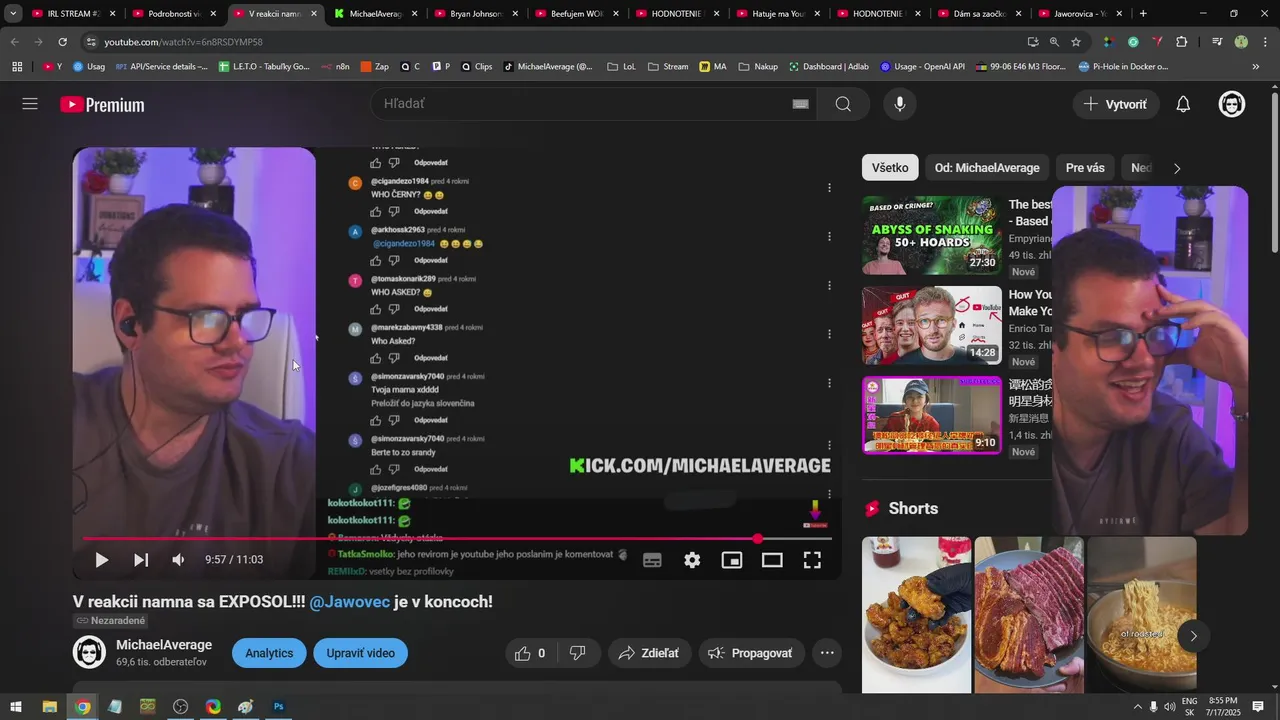Open the @Jawovec mention link in title

(349, 602)
